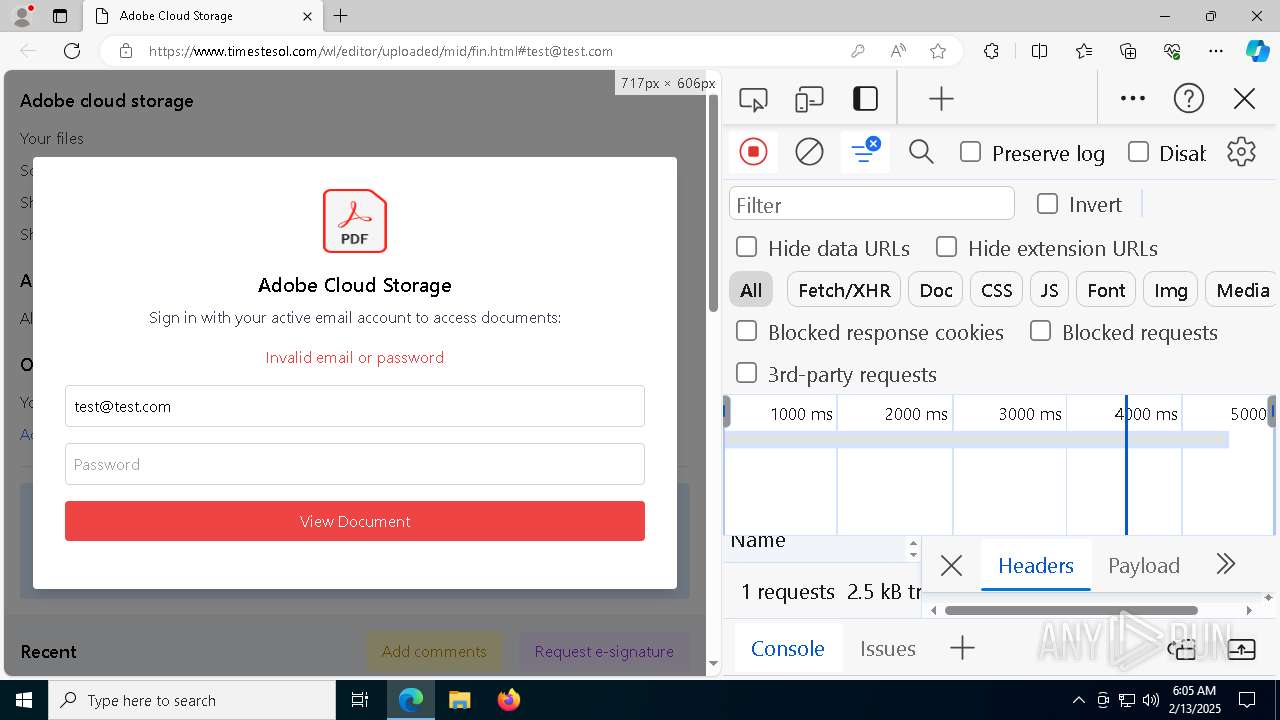Open Split screen icon
The width and height of the screenshot is (1280, 720).
[1040, 51]
